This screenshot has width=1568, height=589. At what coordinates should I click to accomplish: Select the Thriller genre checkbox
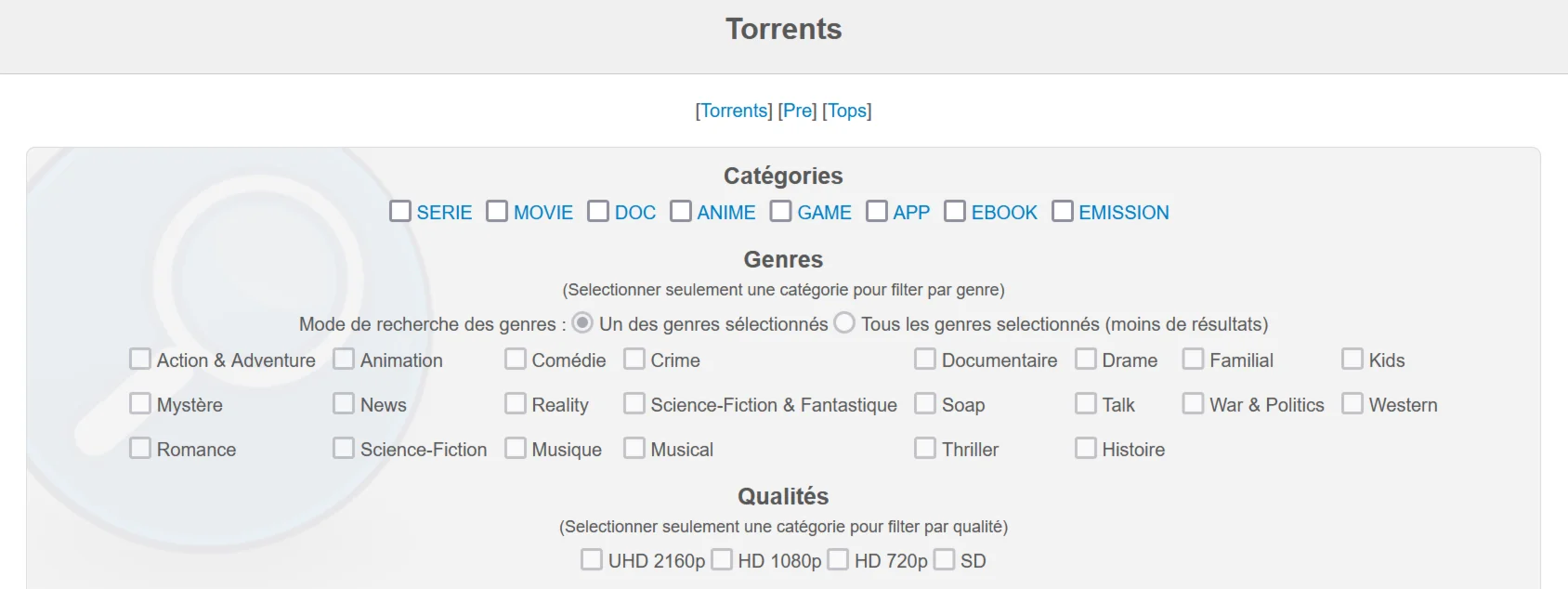pyautogui.click(x=925, y=449)
